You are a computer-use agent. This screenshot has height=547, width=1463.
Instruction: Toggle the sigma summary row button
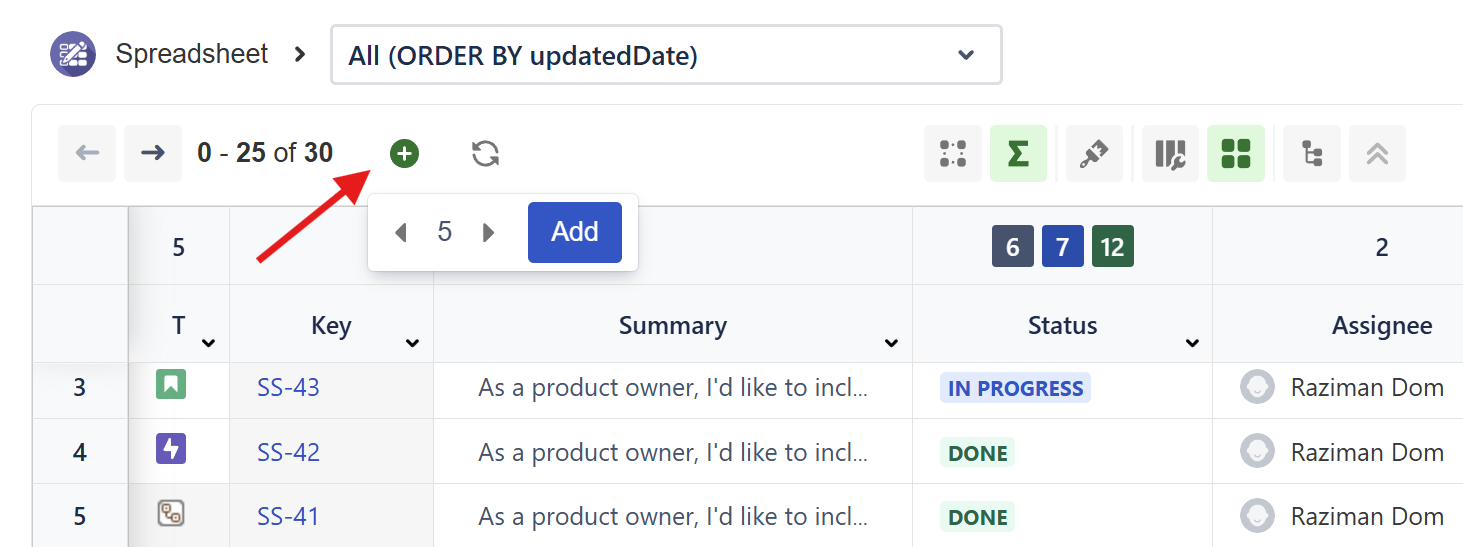click(x=1018, y=154)
